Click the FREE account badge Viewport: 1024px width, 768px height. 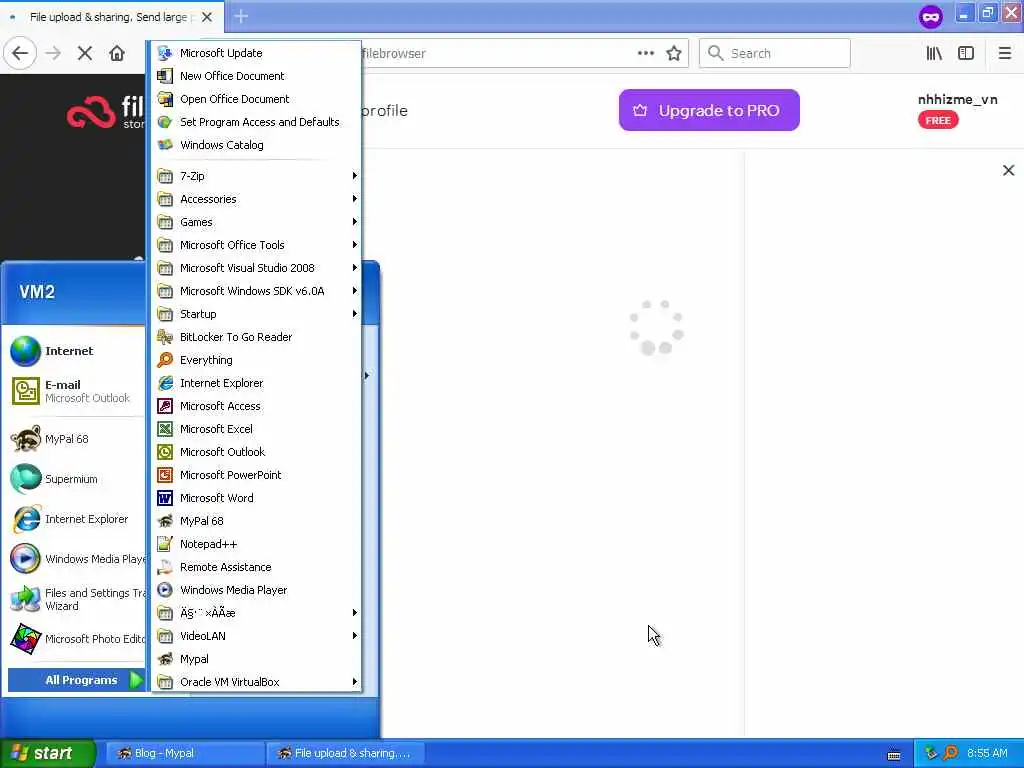[x=938, y=120]
